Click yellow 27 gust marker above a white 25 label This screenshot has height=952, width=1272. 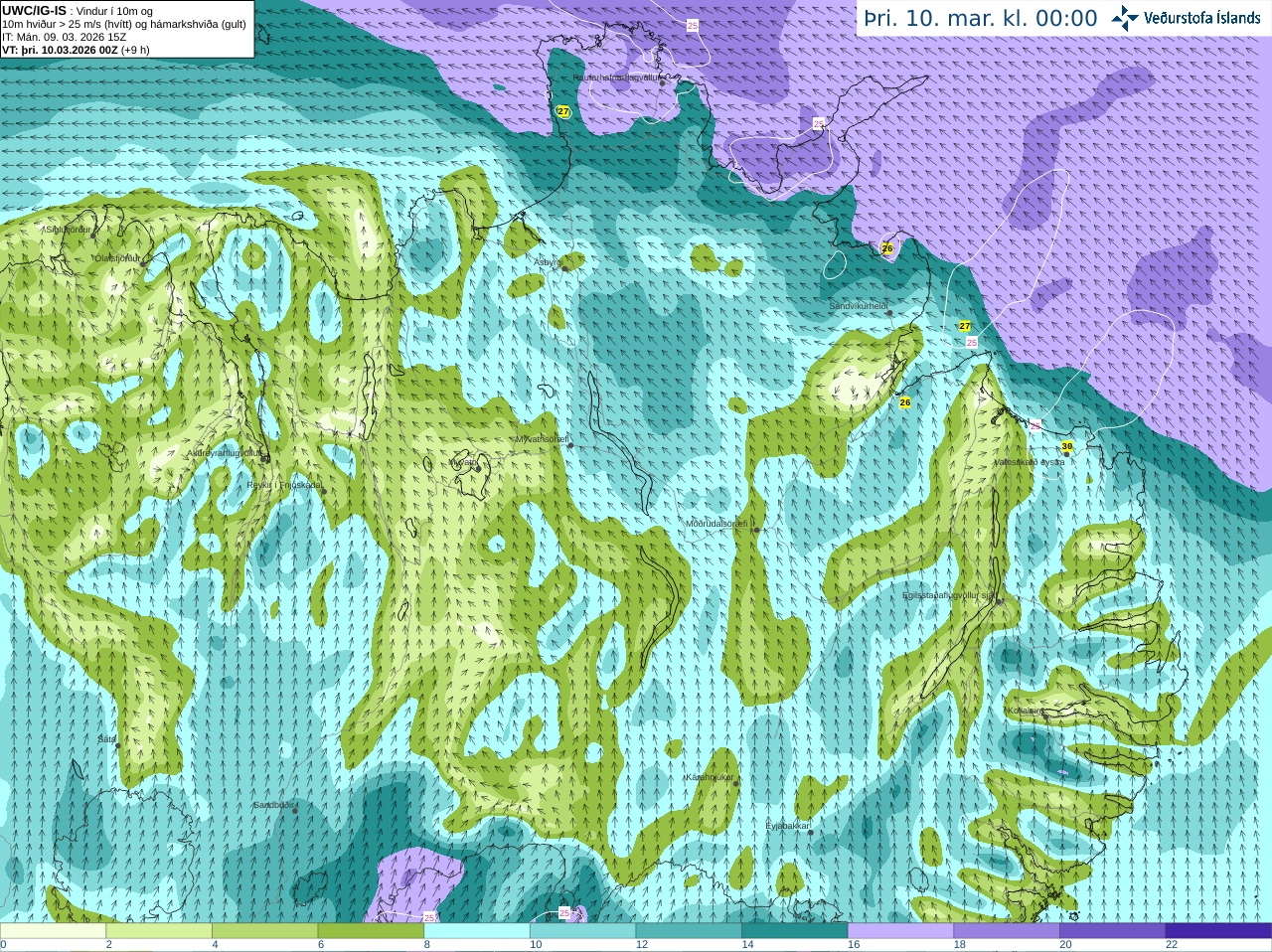965,326
